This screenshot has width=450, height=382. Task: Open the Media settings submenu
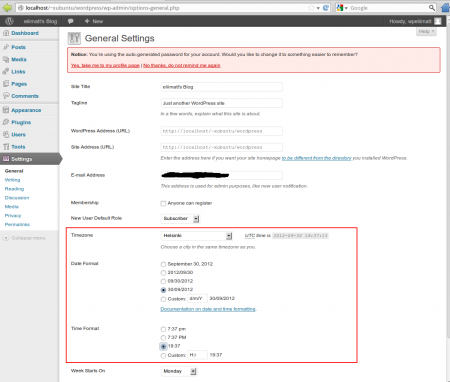click(12, 207)
